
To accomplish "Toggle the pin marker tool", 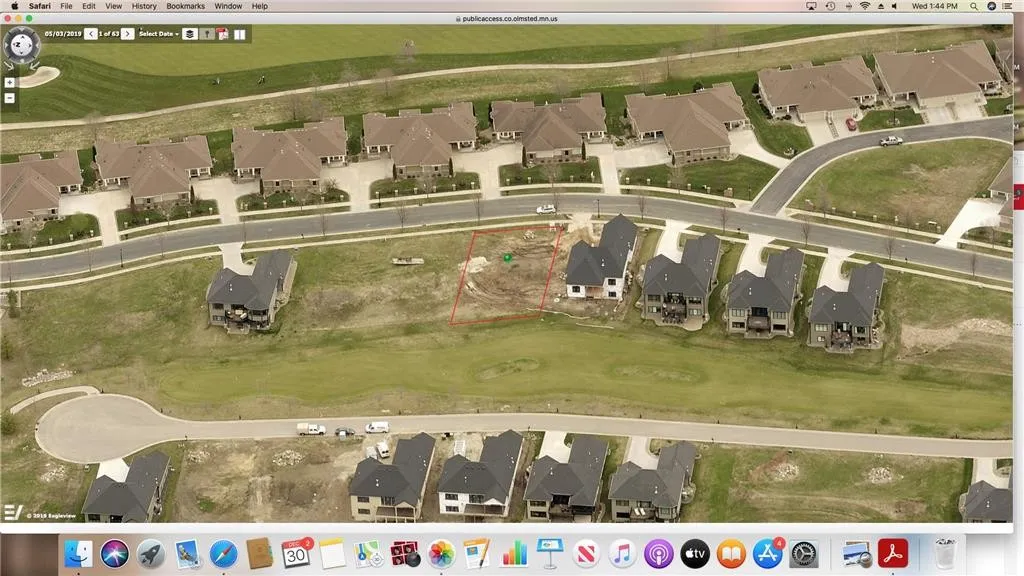I will [x=207, y=33].
